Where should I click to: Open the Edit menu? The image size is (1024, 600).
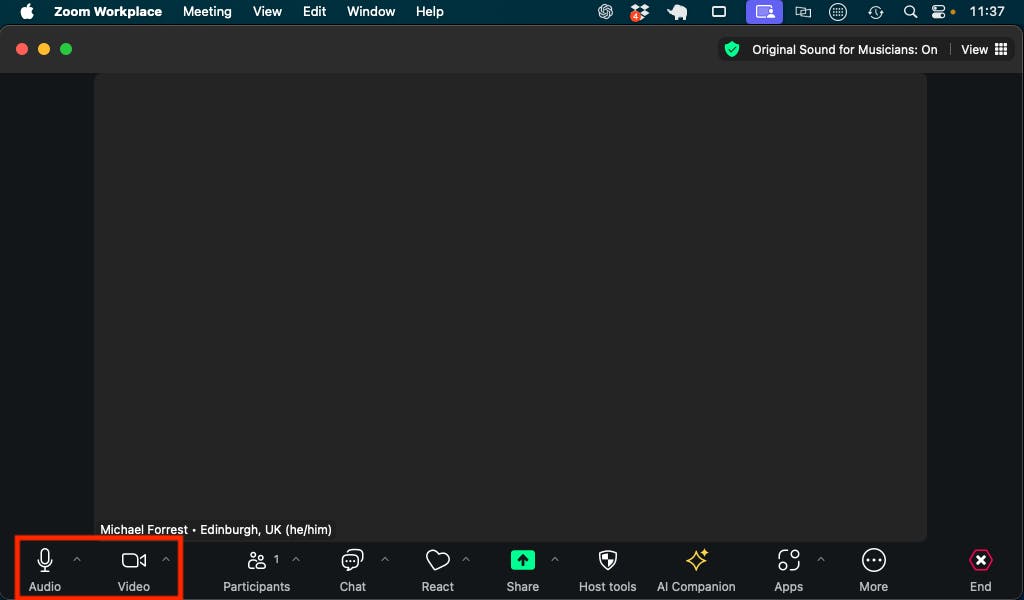pos(314,12)
